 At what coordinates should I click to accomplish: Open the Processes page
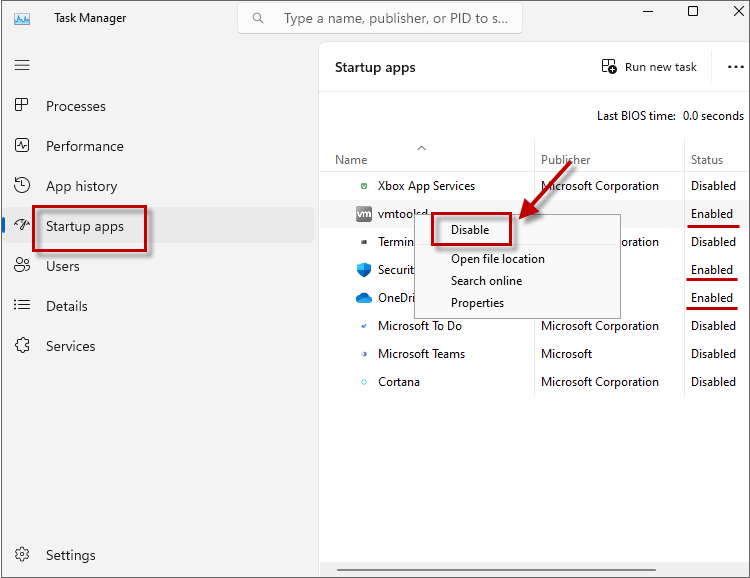click(76, 106)
